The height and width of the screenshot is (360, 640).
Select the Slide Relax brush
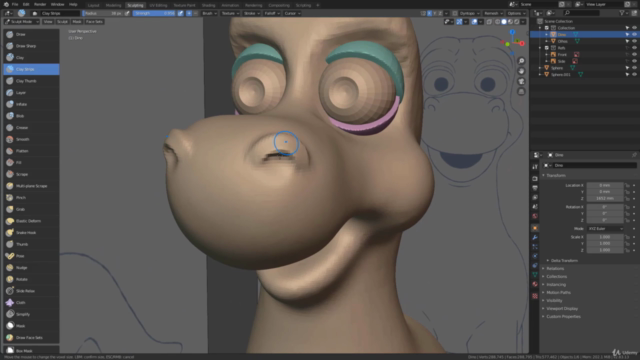click(x=31, y=291)
